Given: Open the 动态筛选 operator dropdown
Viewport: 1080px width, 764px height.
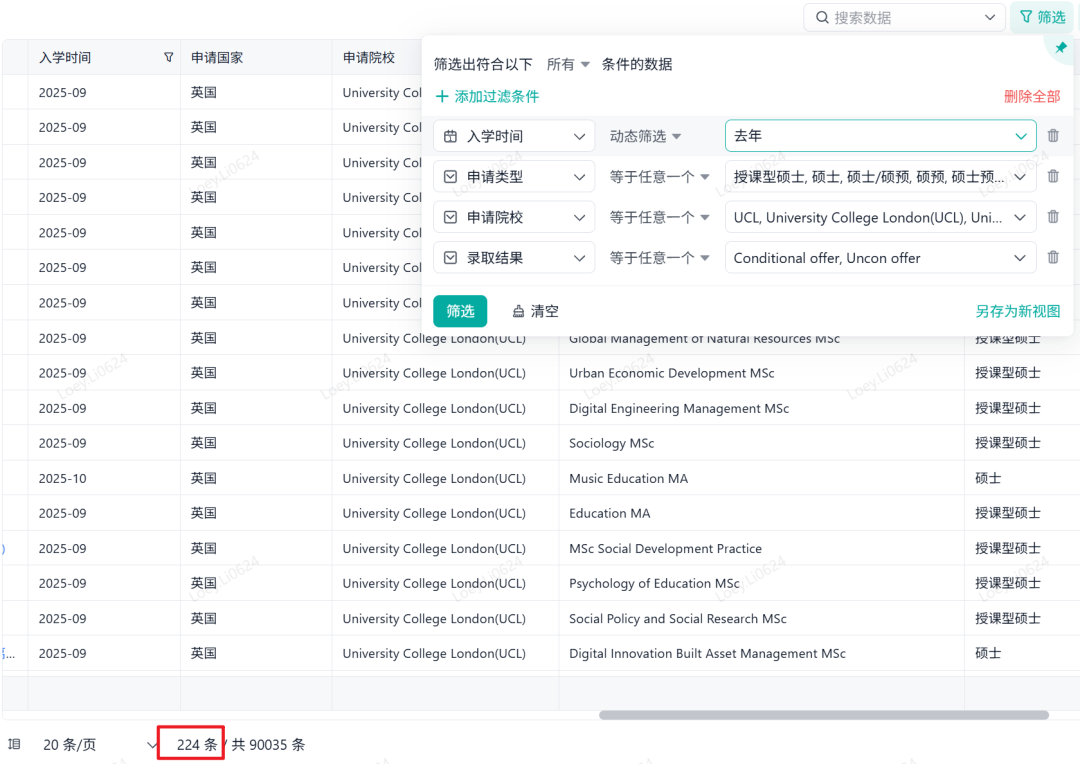Looking at the screenshot, I should (x=646, y=136).
